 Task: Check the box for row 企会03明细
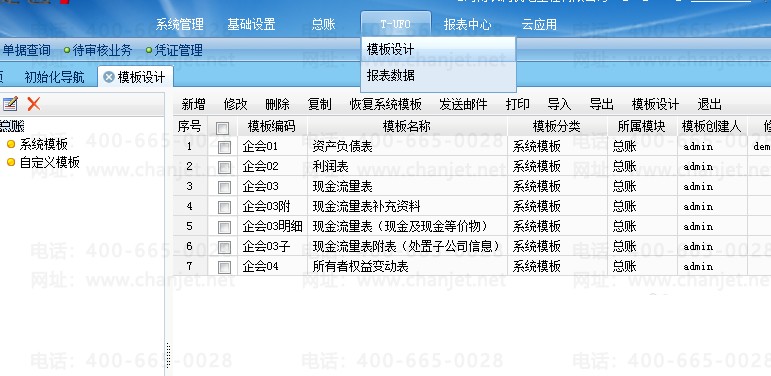click(224, 227)
